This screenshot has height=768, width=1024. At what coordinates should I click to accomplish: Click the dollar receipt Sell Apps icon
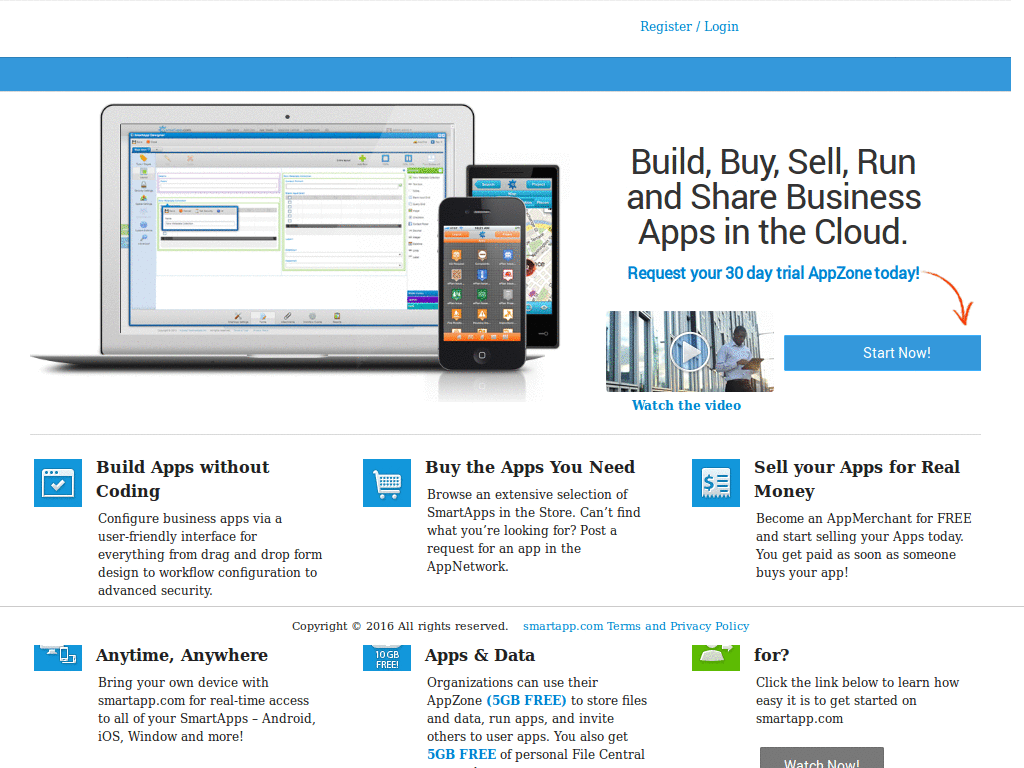pos(716,483)
